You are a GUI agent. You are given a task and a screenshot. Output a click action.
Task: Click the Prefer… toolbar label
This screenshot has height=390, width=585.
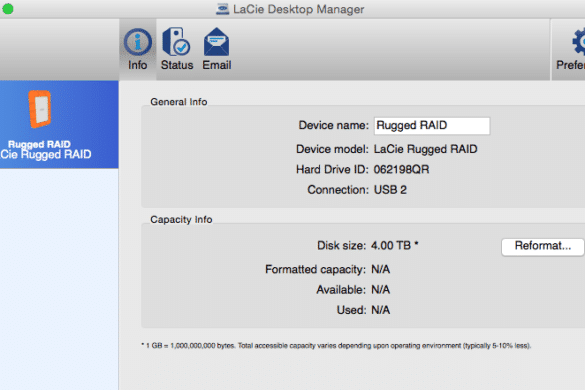[570, 65]
